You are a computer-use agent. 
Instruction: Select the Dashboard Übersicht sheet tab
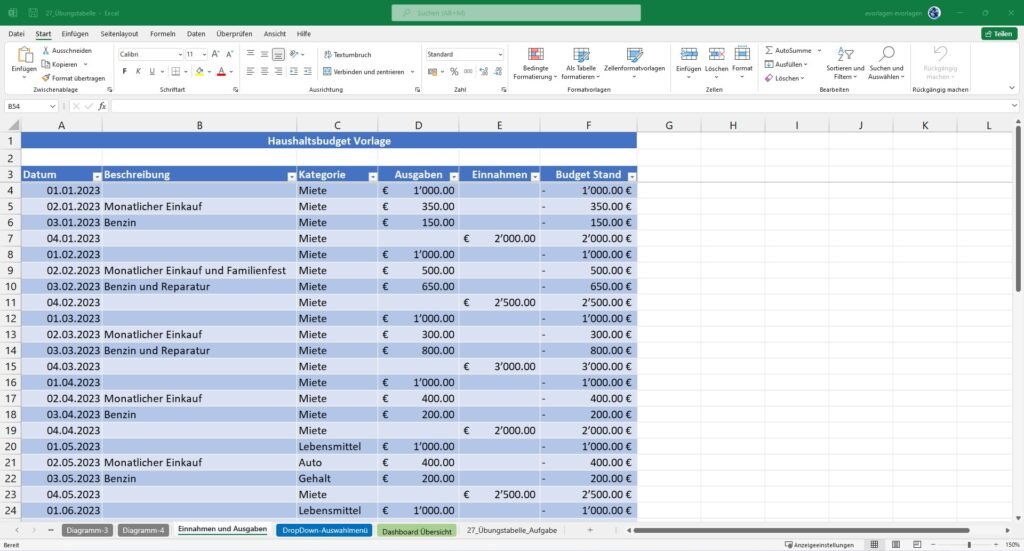tap(417, 531)
